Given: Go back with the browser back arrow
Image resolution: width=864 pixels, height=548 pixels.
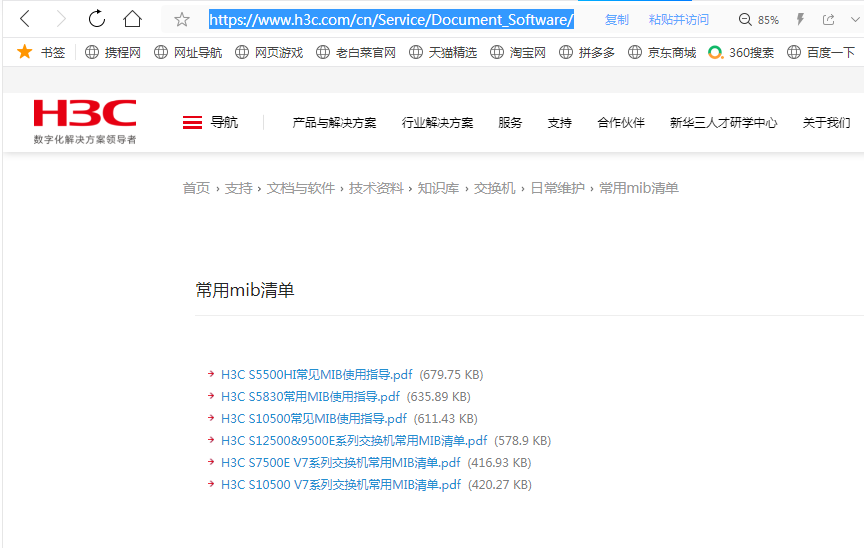Looking at the screenshot, I should click(x=25, y=19).
